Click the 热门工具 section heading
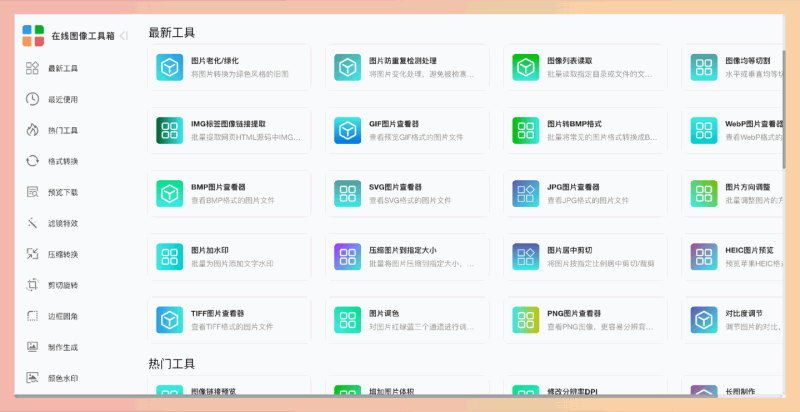800x412 pixels. coord(171,364)
